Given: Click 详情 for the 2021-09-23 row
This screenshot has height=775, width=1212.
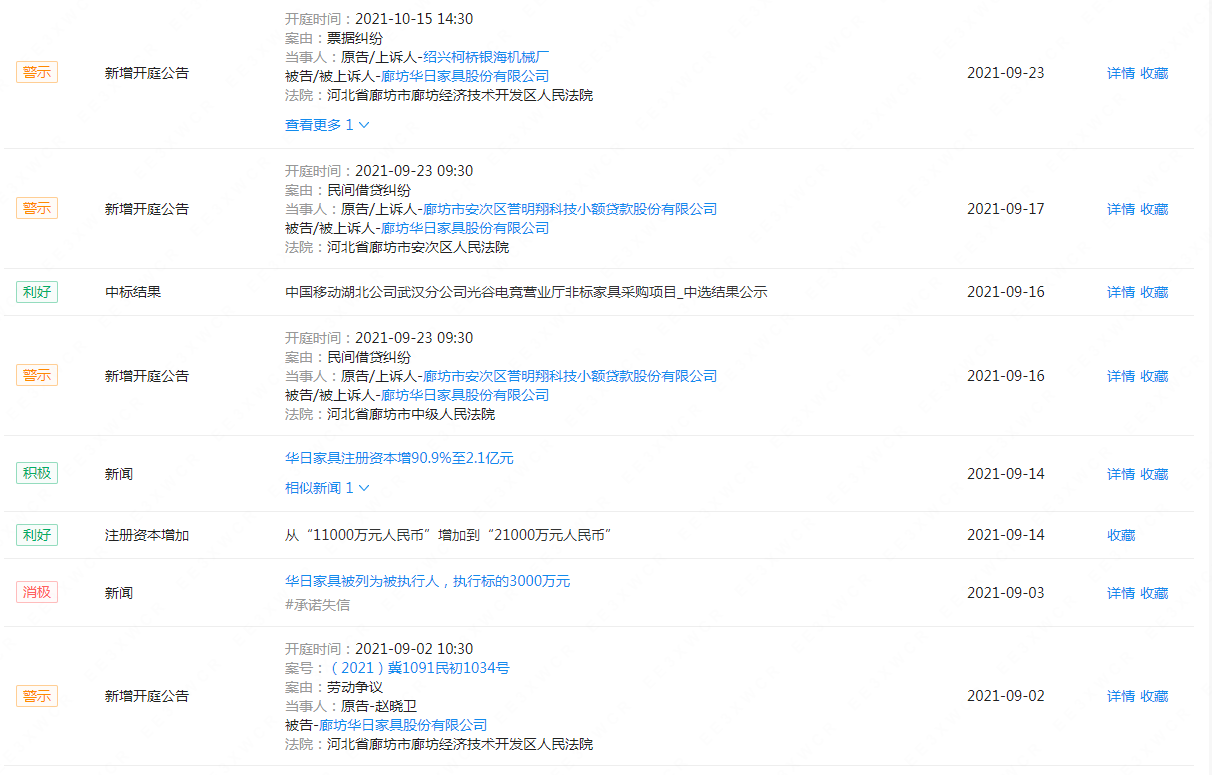Looking at the screenshot, I should 1121,73.
